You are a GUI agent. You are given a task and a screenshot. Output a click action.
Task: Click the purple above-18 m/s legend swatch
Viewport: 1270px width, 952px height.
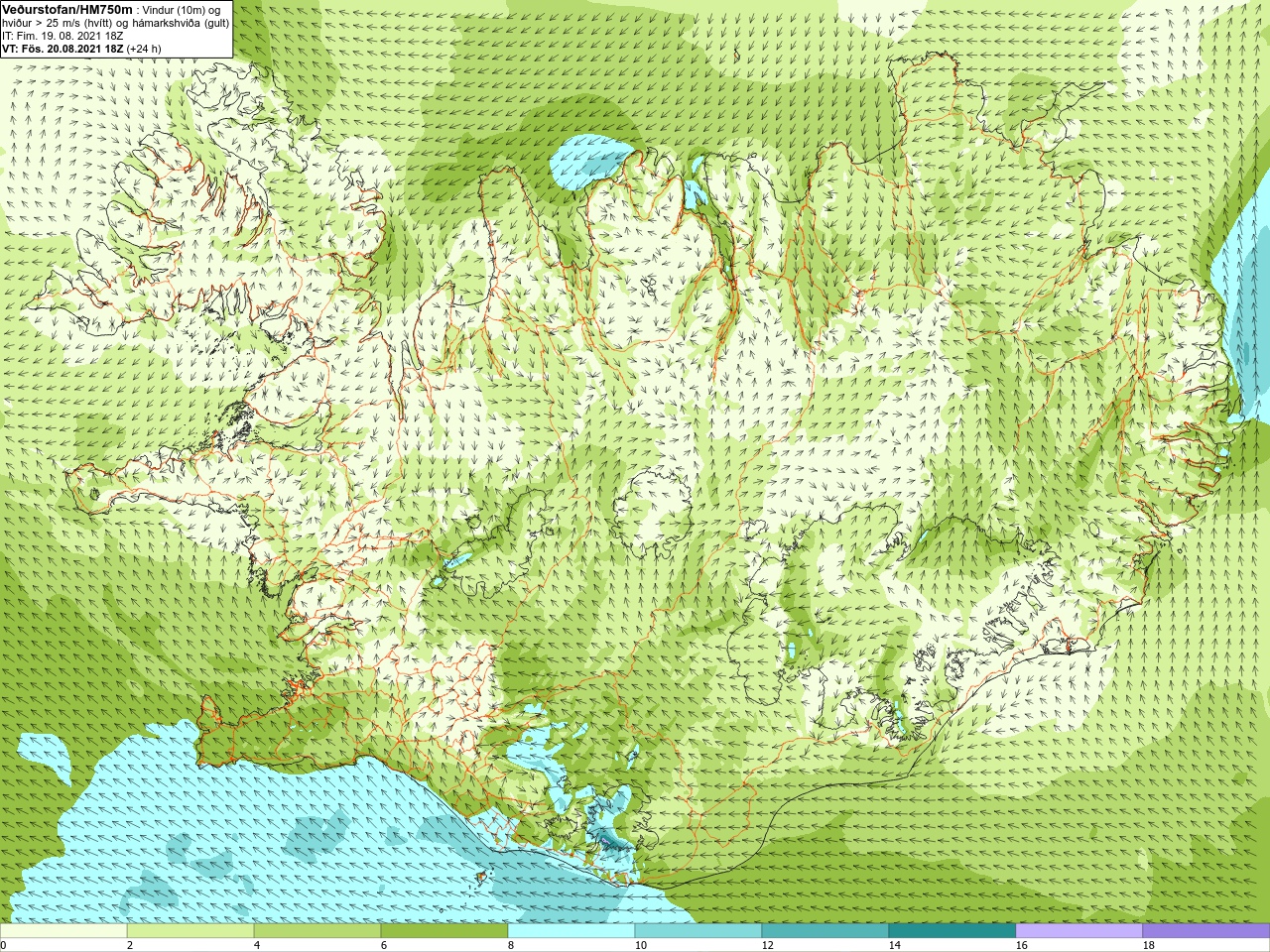point(1206,931)
